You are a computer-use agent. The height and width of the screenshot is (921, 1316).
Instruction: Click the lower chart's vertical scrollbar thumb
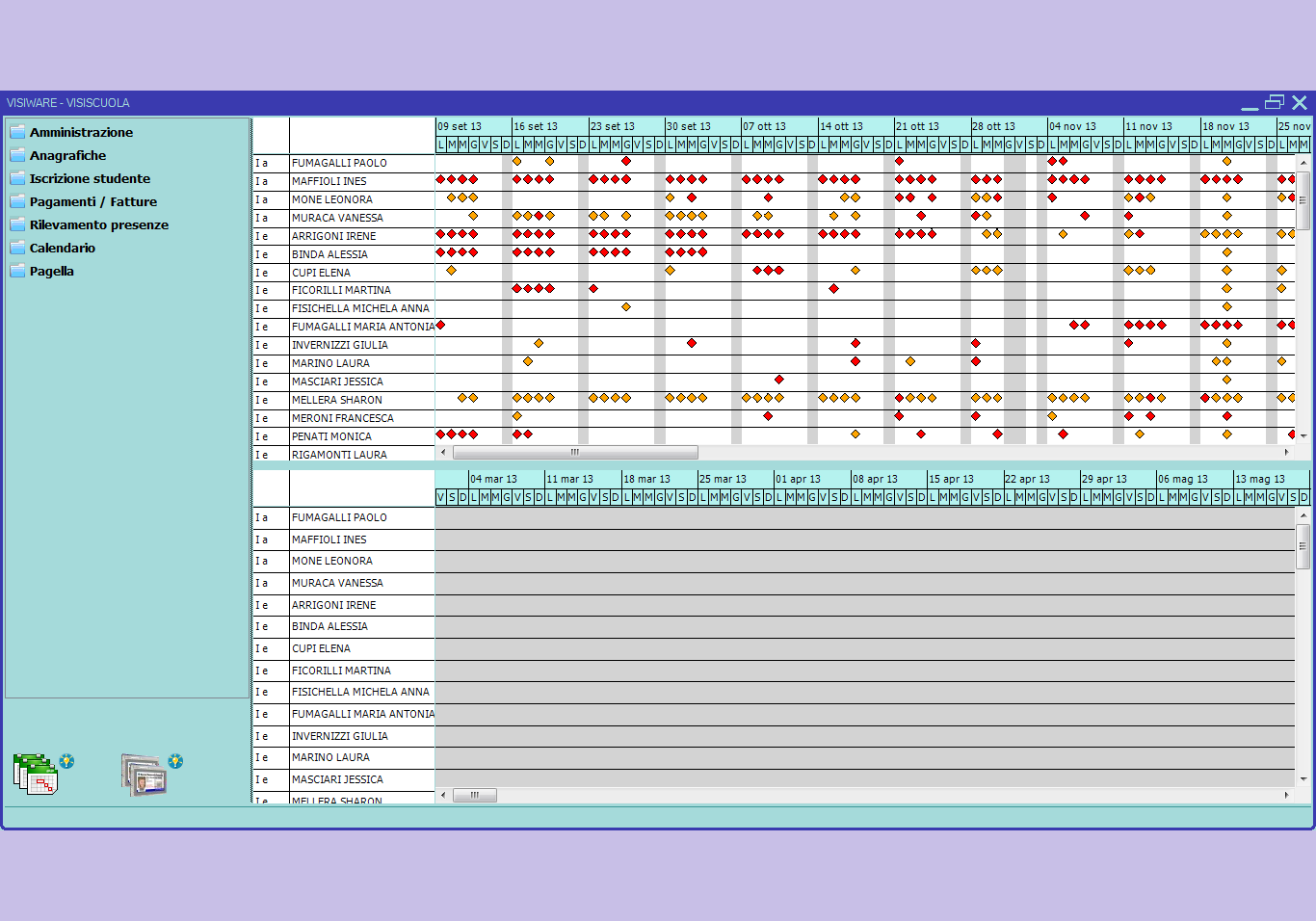tap(1303, 545)
